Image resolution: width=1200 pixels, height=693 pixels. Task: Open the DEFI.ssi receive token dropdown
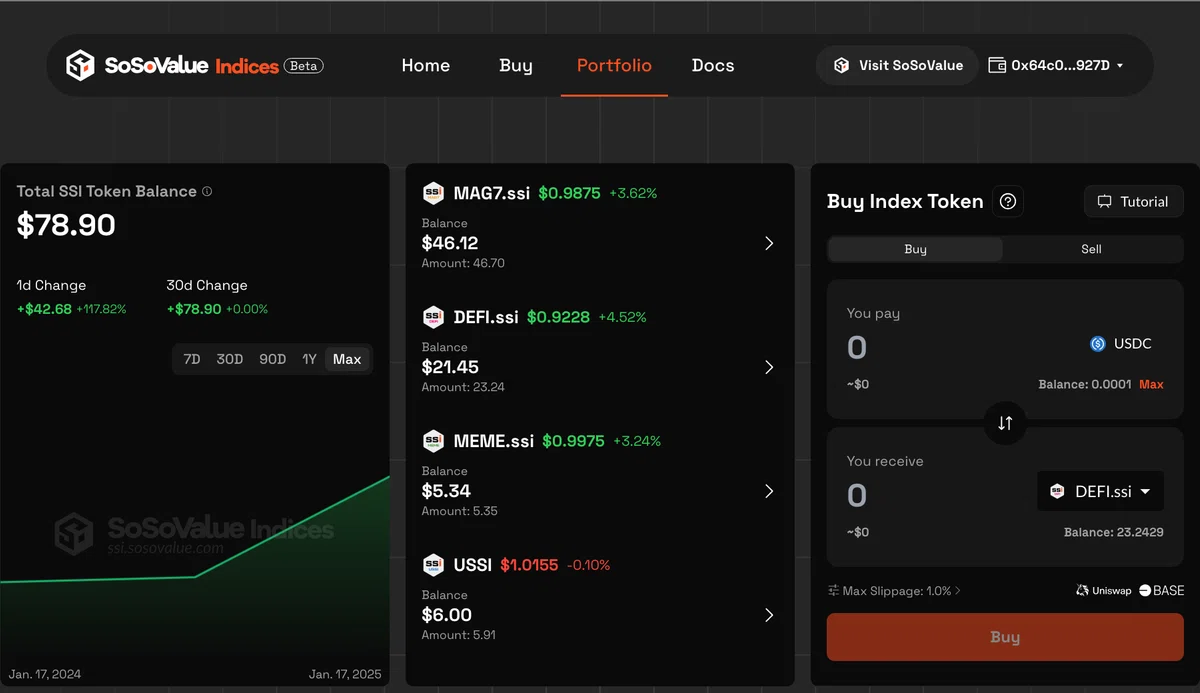click(1100, 491)
